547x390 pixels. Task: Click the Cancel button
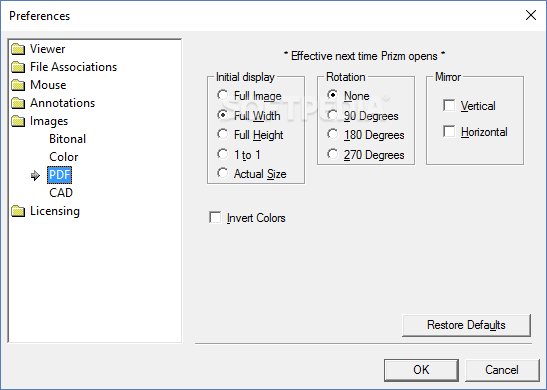502,370
